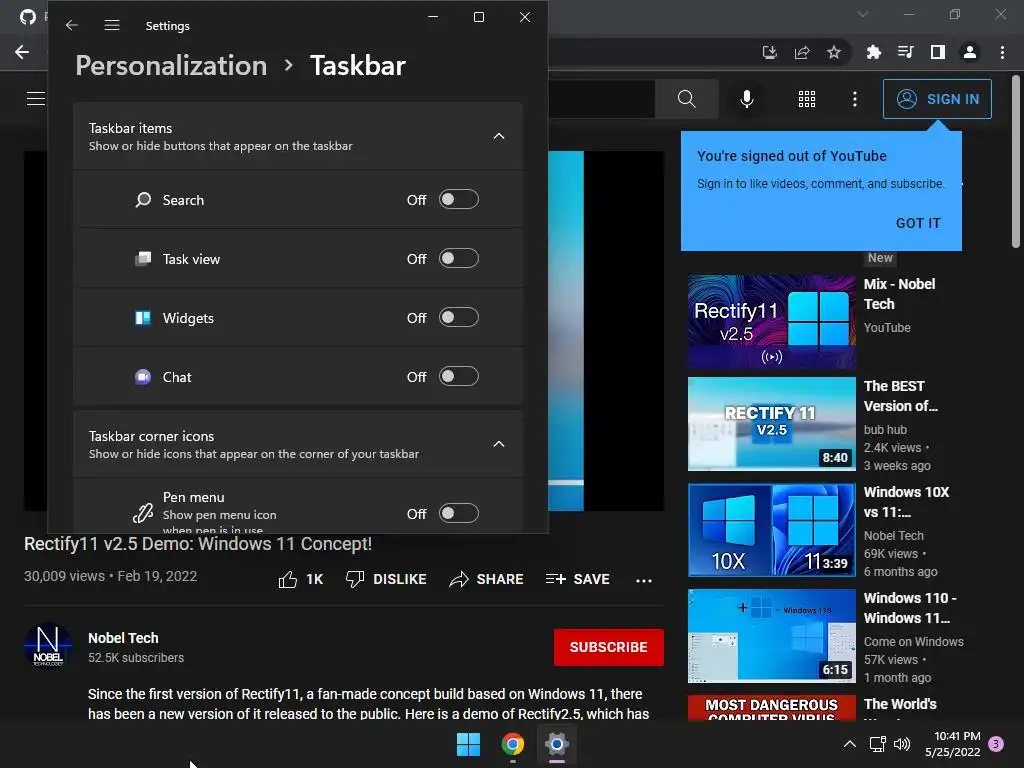Enable the Widgets toggle
The width and height of the screenshot is (1024, 768).
458,317
